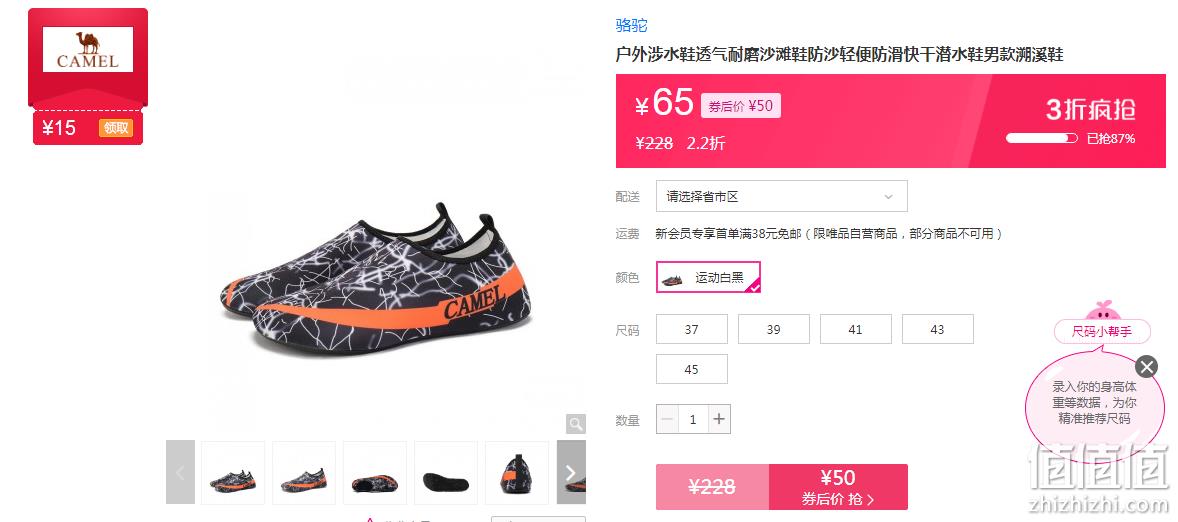Increase quantity with plus button
The image size is (1178, 522).
719,419
